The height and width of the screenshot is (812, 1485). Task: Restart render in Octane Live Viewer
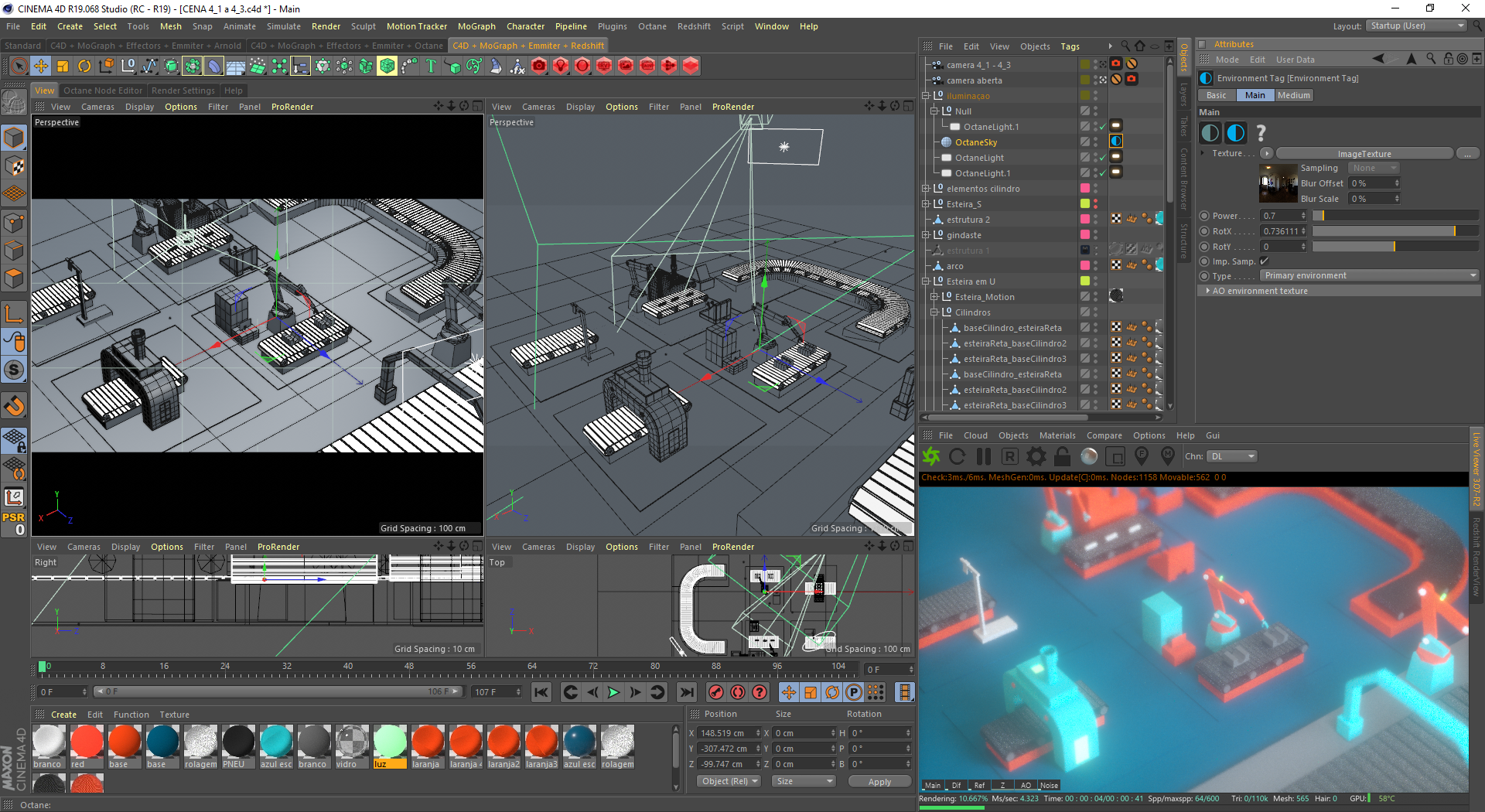pyautogui.click(x=957, y=456)
